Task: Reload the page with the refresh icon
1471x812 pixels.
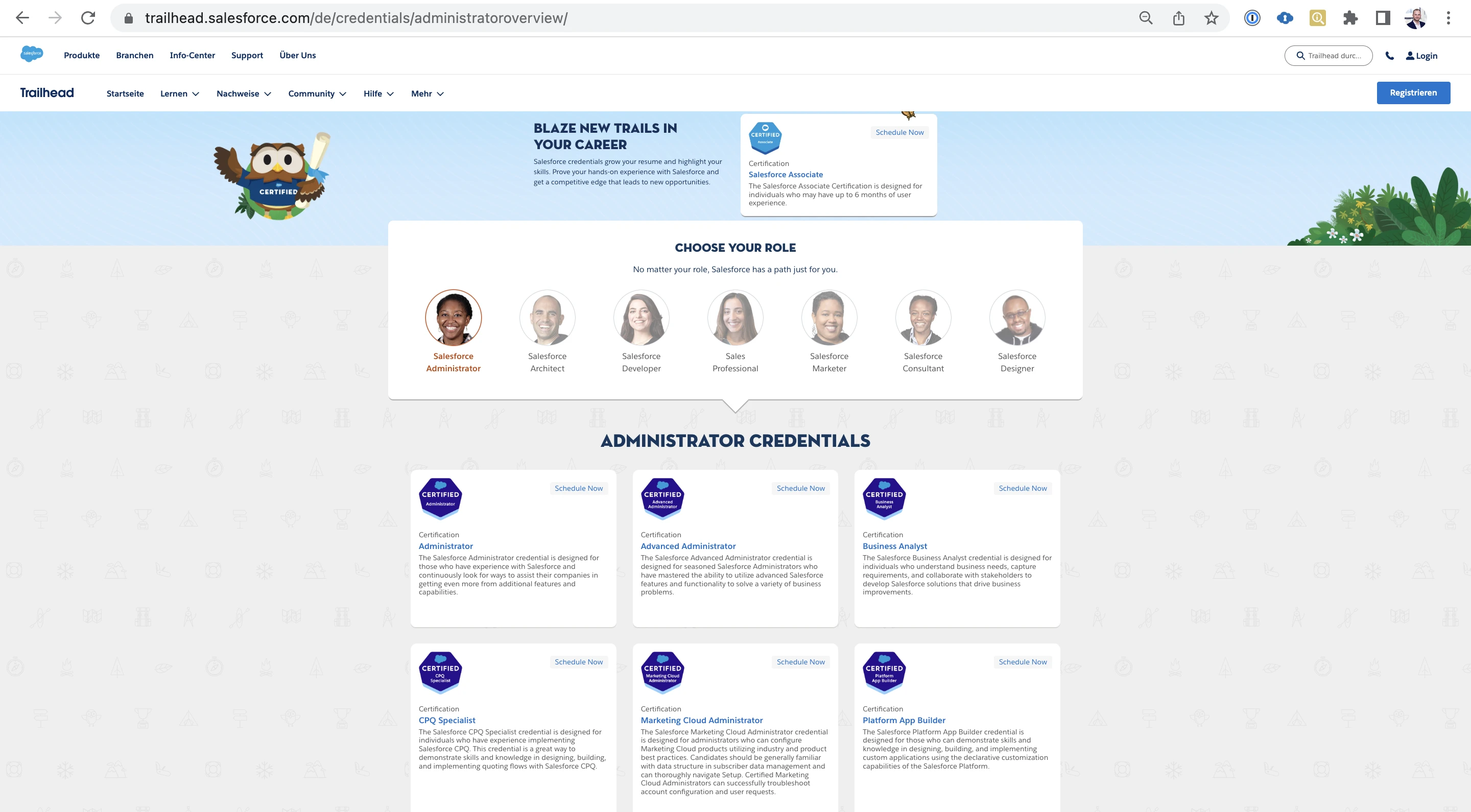Action: [88, 18]
